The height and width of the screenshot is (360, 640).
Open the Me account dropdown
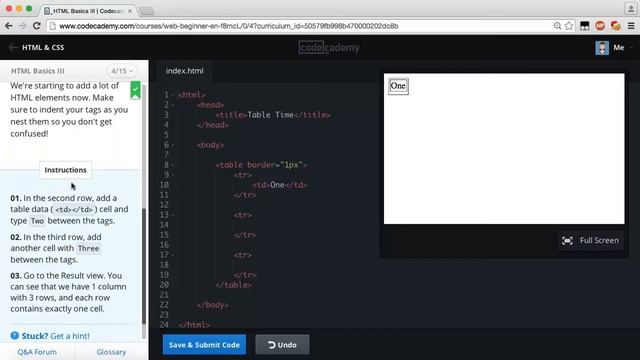coord(631,47)
